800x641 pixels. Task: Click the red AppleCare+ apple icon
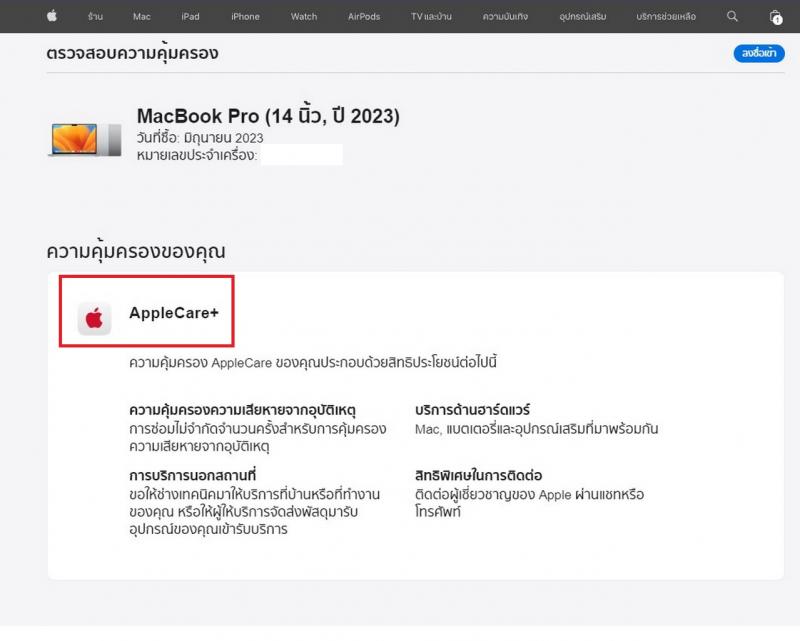point(95,318)
